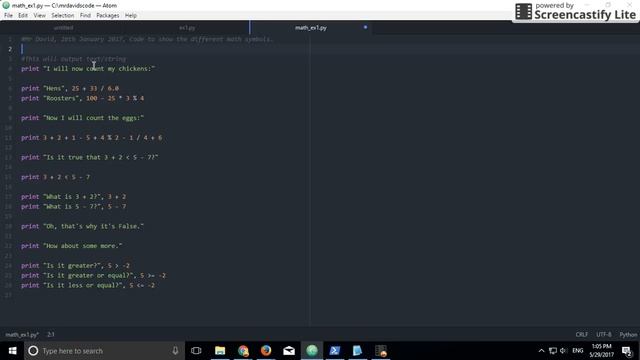This screenshot has width=640, height=360.
Task: Click the Atom icon in the taskbar
Action: click(x=312, y=351)
